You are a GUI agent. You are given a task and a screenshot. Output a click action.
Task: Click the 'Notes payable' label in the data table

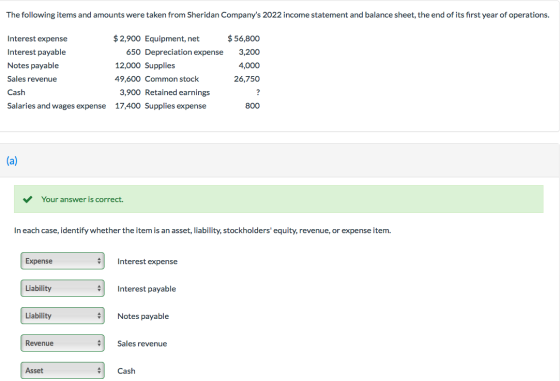pyautogui.click(x=33, y=66)
